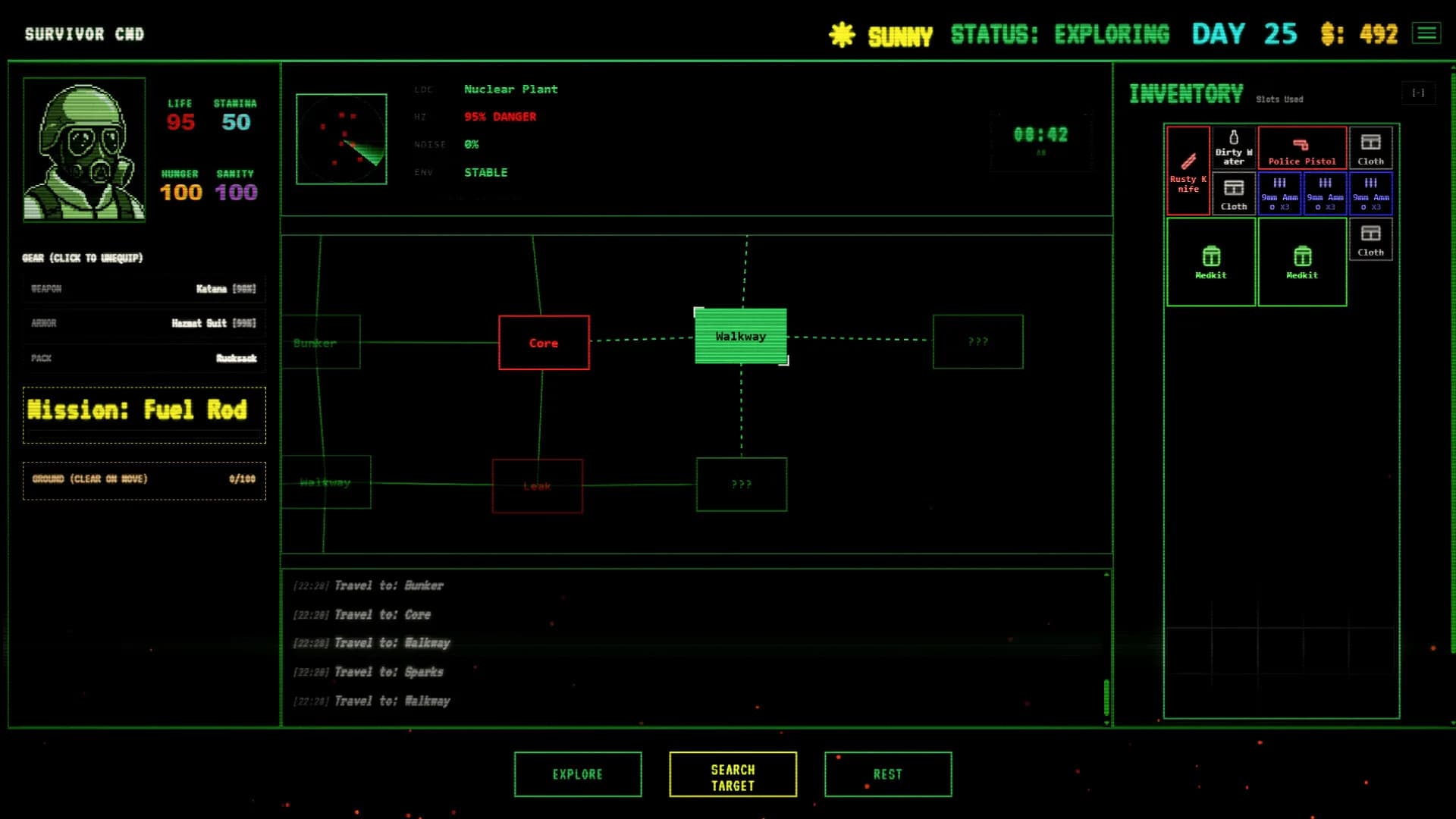Screen dimensions: 1456x819
Task: Click the SUNNY weather text
Action: 900,36
